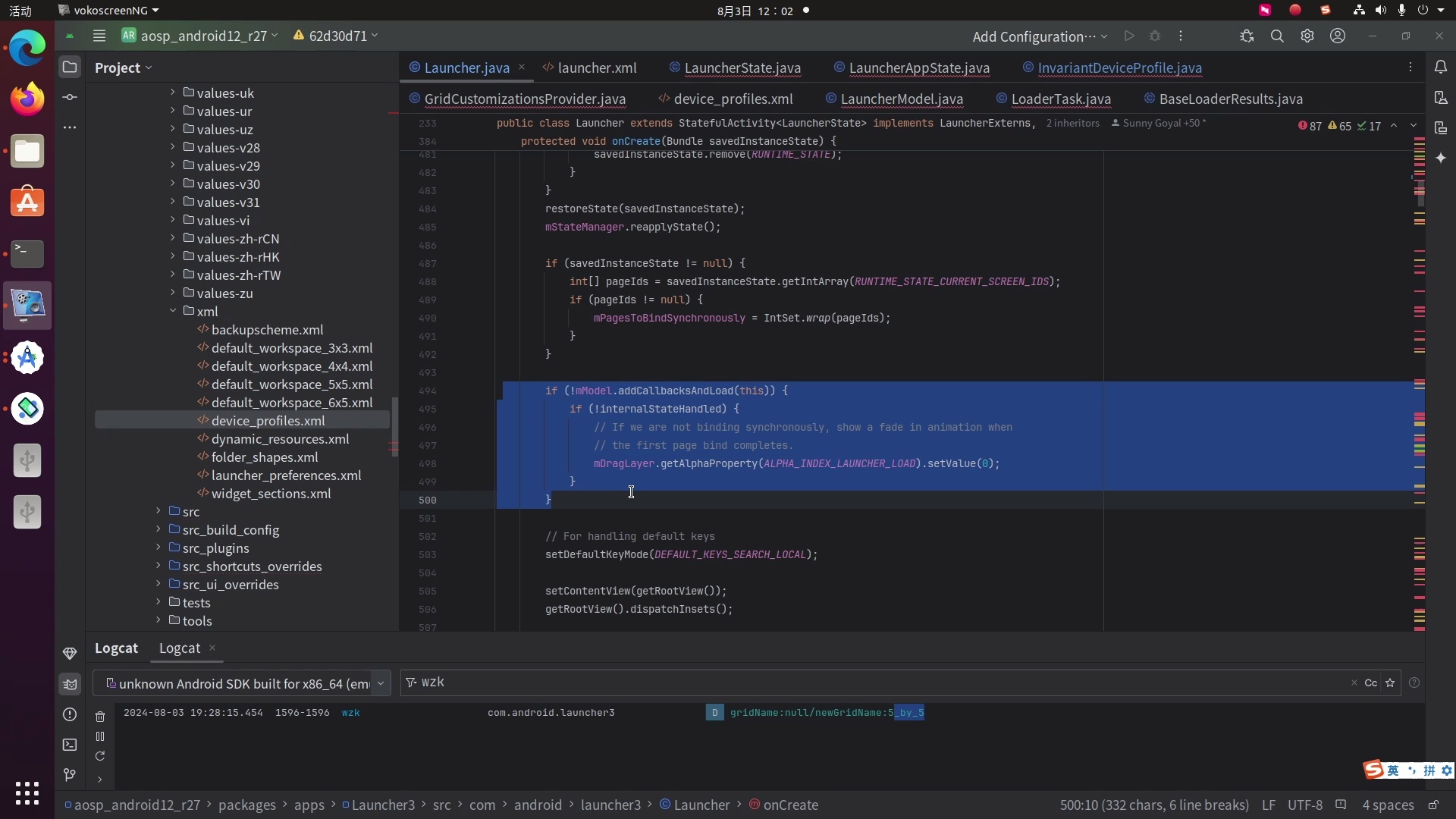
Task: Open the Logcat device selector dropdown
Action: [x=381, y=683]
